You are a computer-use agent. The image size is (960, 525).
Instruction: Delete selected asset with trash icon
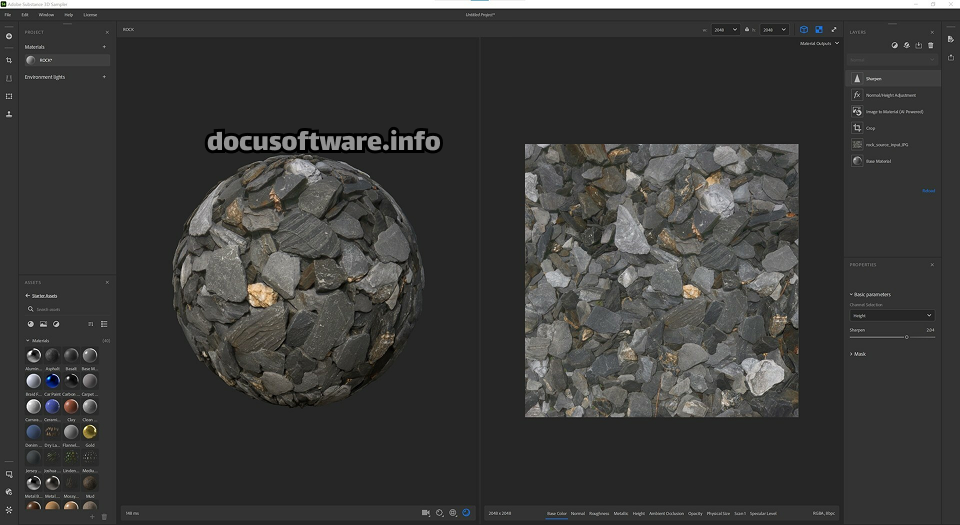pyautogui.click(x=104, y=517)
